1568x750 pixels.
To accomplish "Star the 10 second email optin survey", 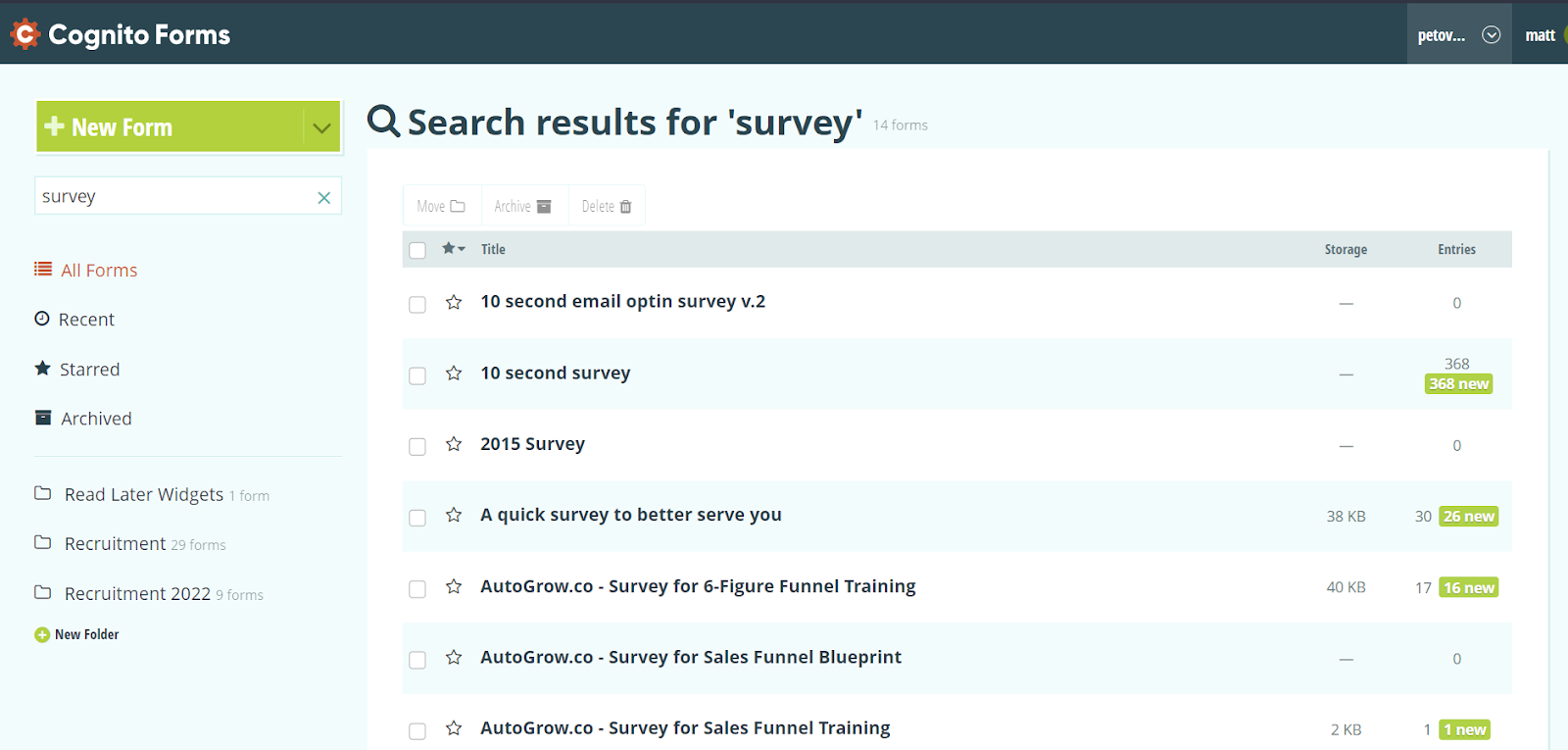I will tap(453, 303).
